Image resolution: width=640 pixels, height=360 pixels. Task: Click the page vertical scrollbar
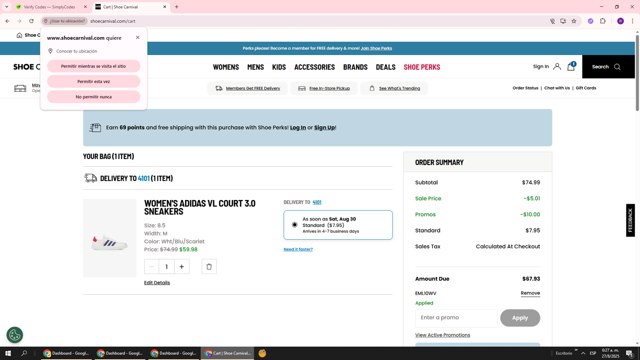point(637,73)
